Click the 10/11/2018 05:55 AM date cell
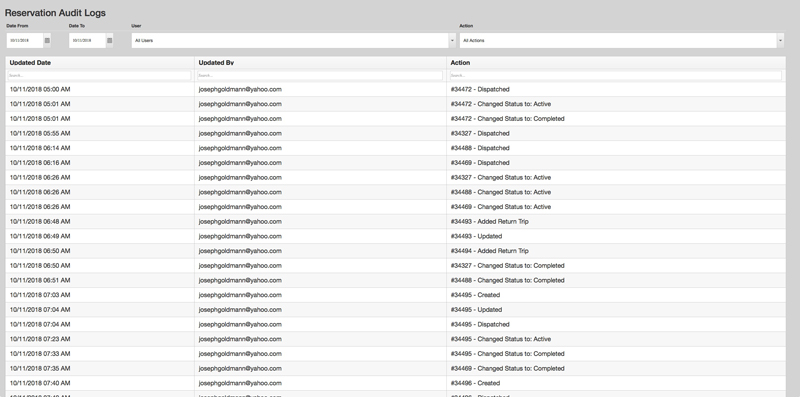This screenshot has width=800, height=397. coord(40,133)
